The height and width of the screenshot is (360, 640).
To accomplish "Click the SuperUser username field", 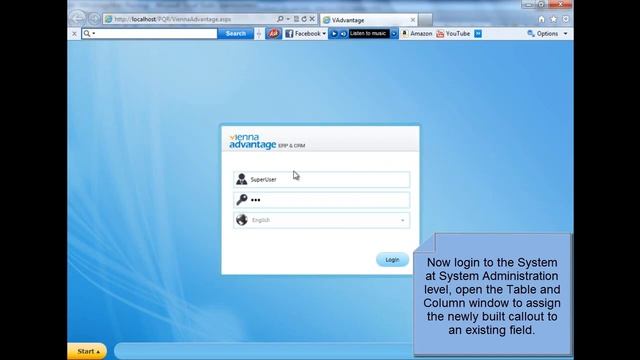I will coord(322,180).
